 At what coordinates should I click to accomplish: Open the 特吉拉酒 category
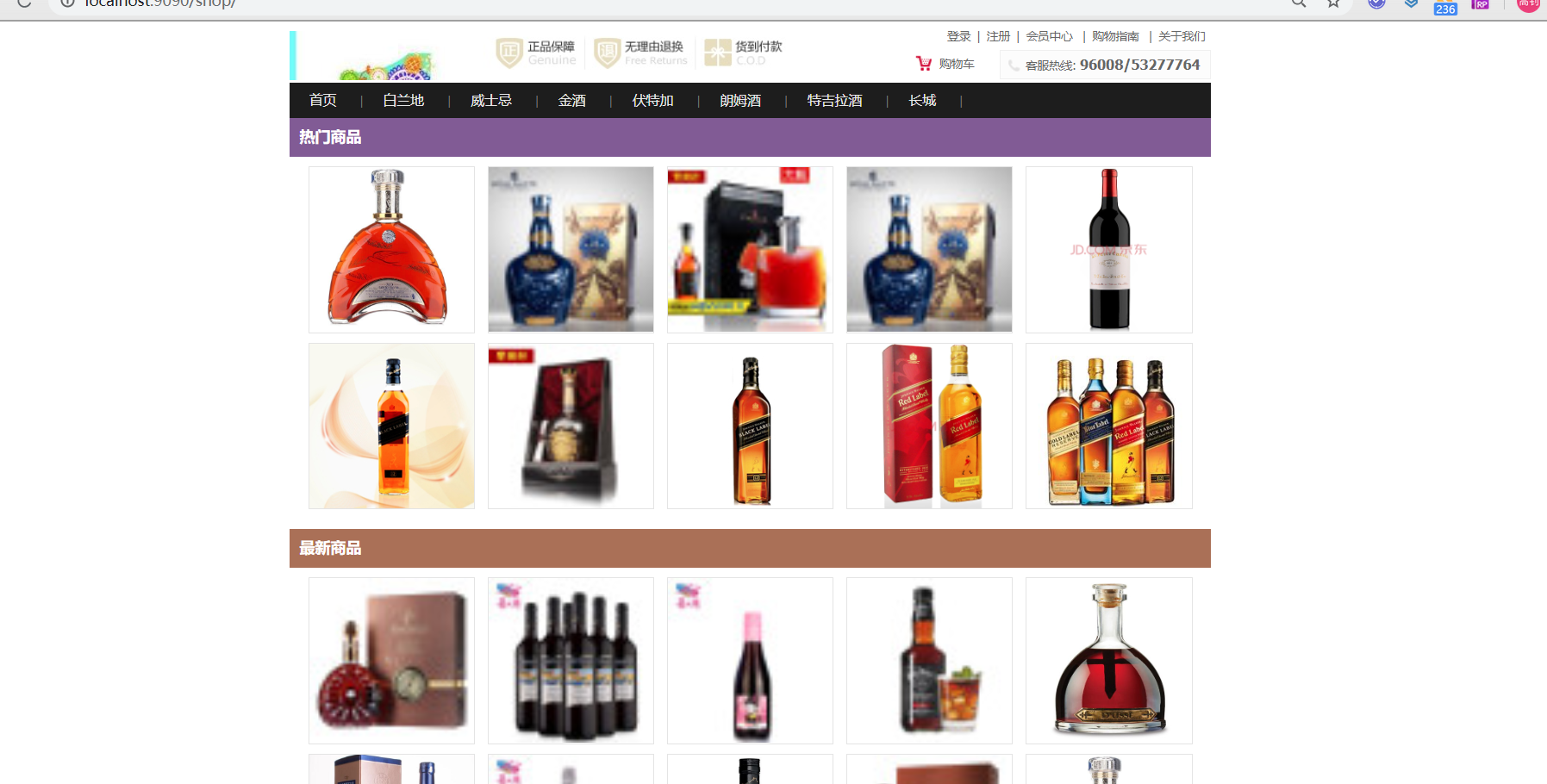835,101
